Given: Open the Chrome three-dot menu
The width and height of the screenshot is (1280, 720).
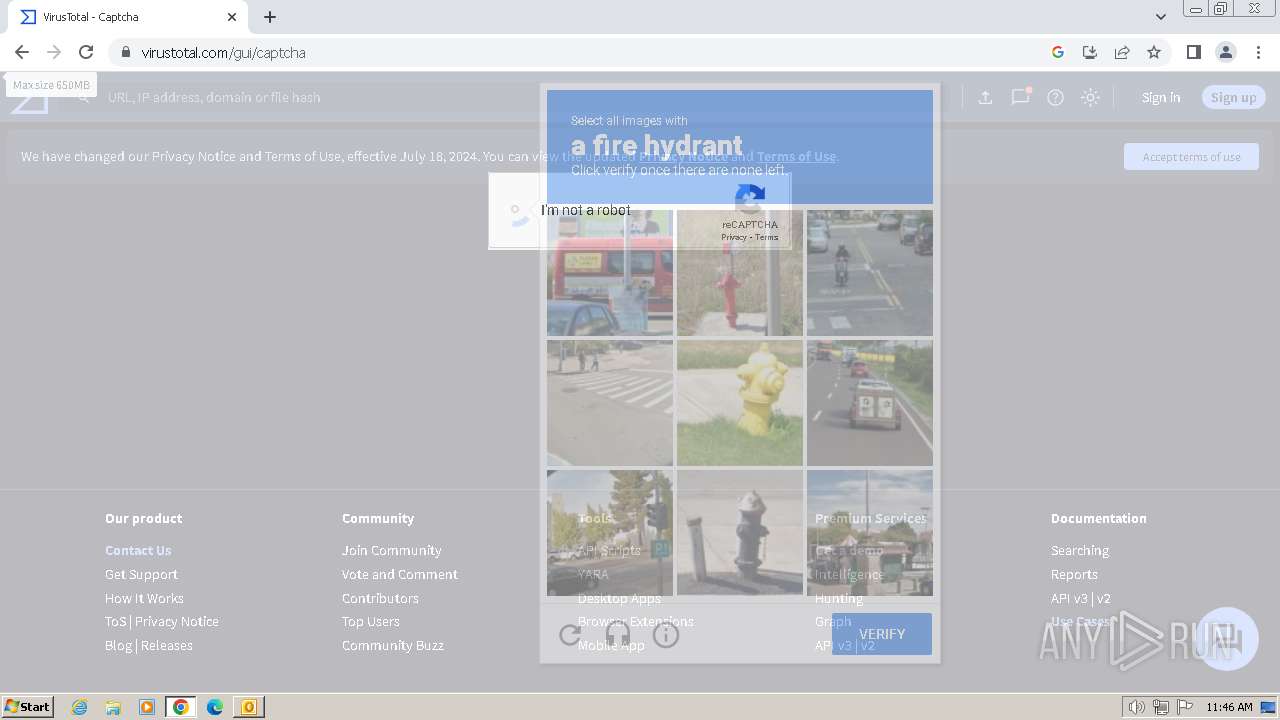Looking at the screenshot, I should coord(1258,52).
